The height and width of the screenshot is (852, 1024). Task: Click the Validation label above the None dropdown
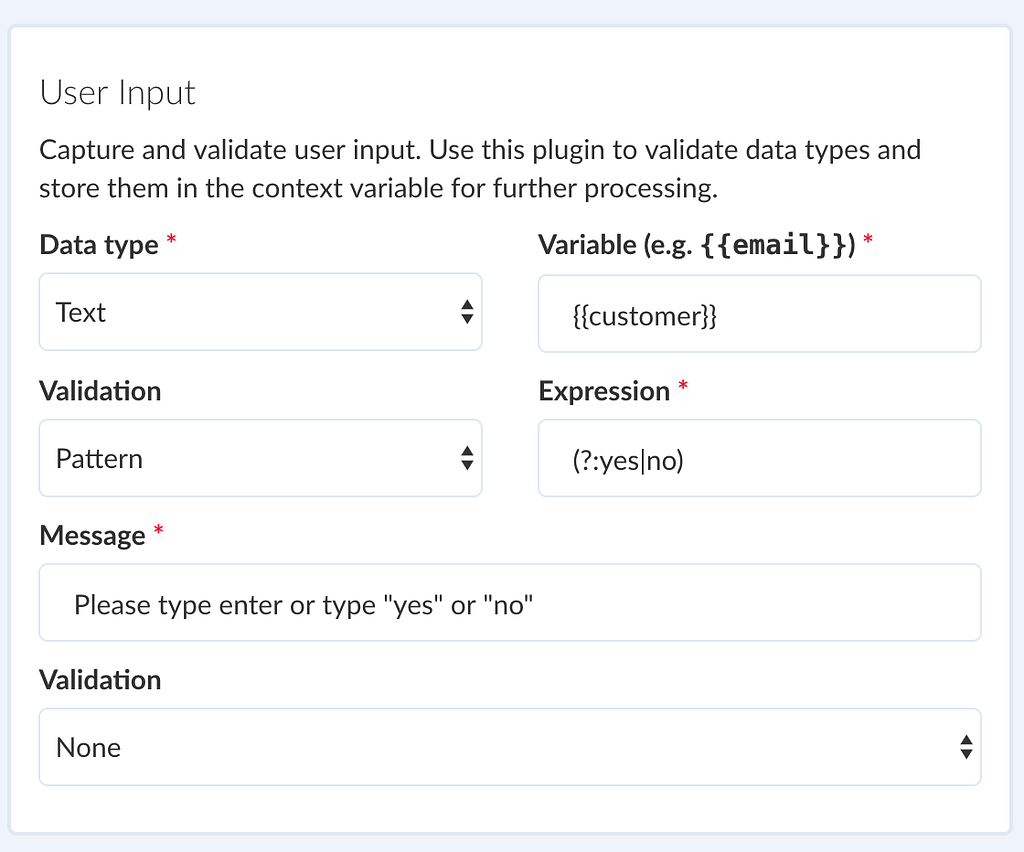(100, 680)
